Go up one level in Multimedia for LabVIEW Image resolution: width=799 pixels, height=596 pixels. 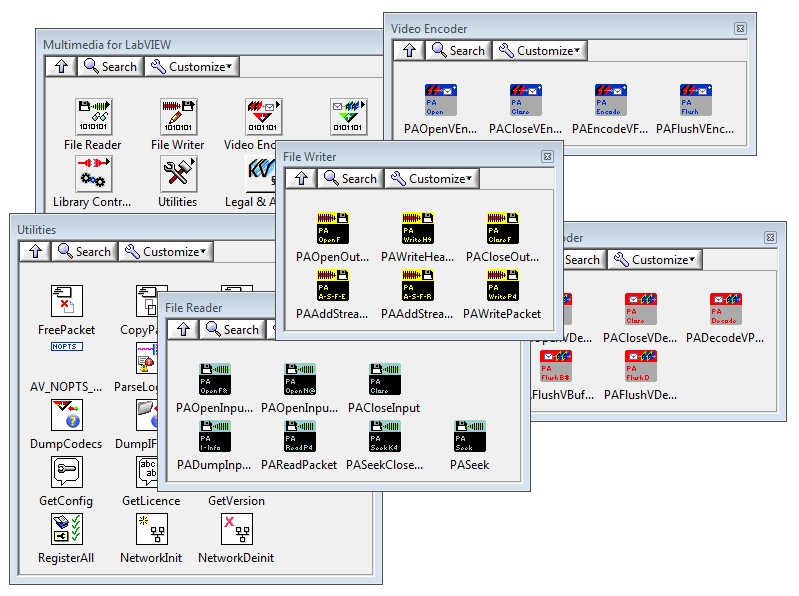62,67
